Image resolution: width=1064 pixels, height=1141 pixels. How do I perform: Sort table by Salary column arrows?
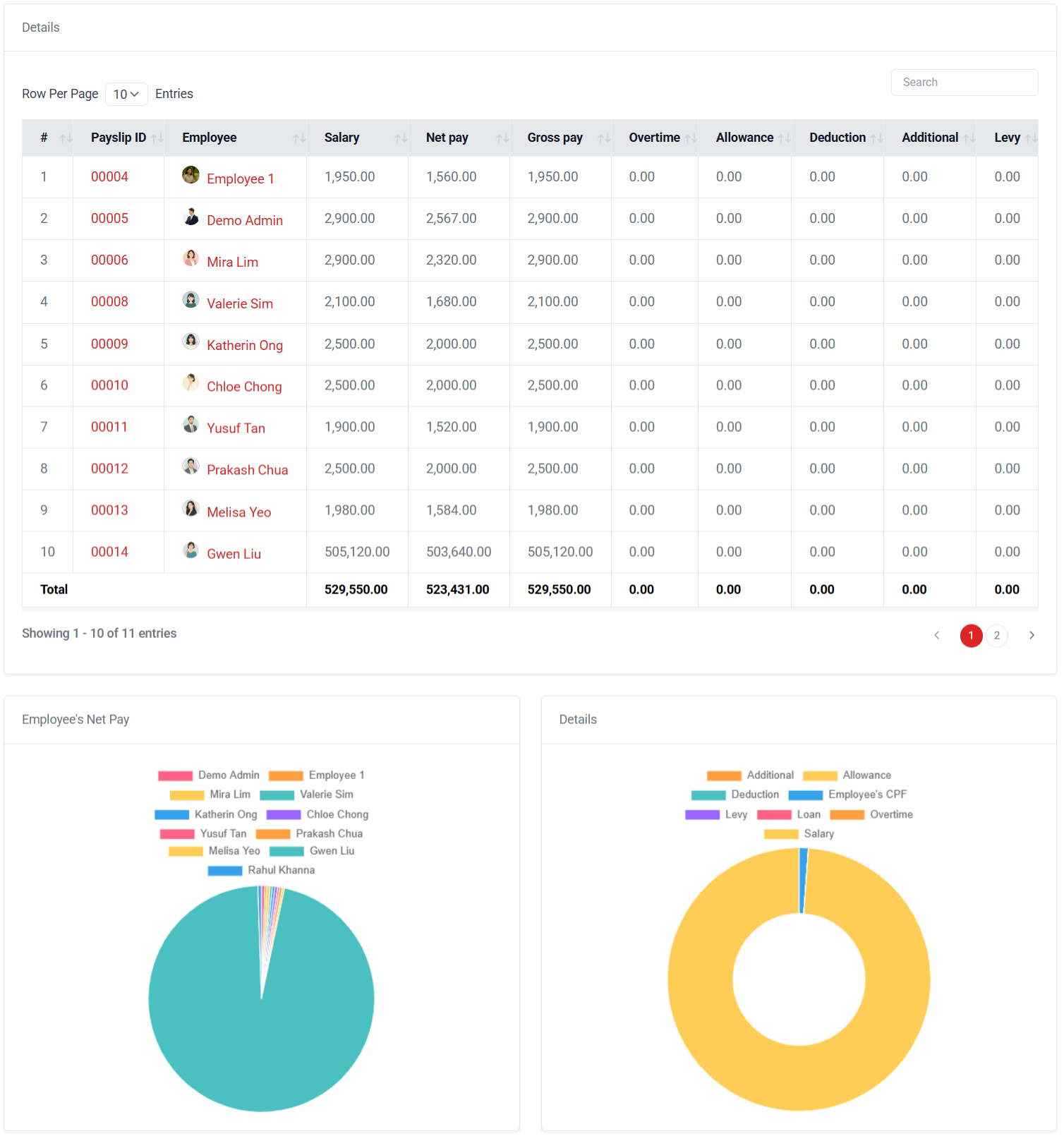(x=400, y=138)
